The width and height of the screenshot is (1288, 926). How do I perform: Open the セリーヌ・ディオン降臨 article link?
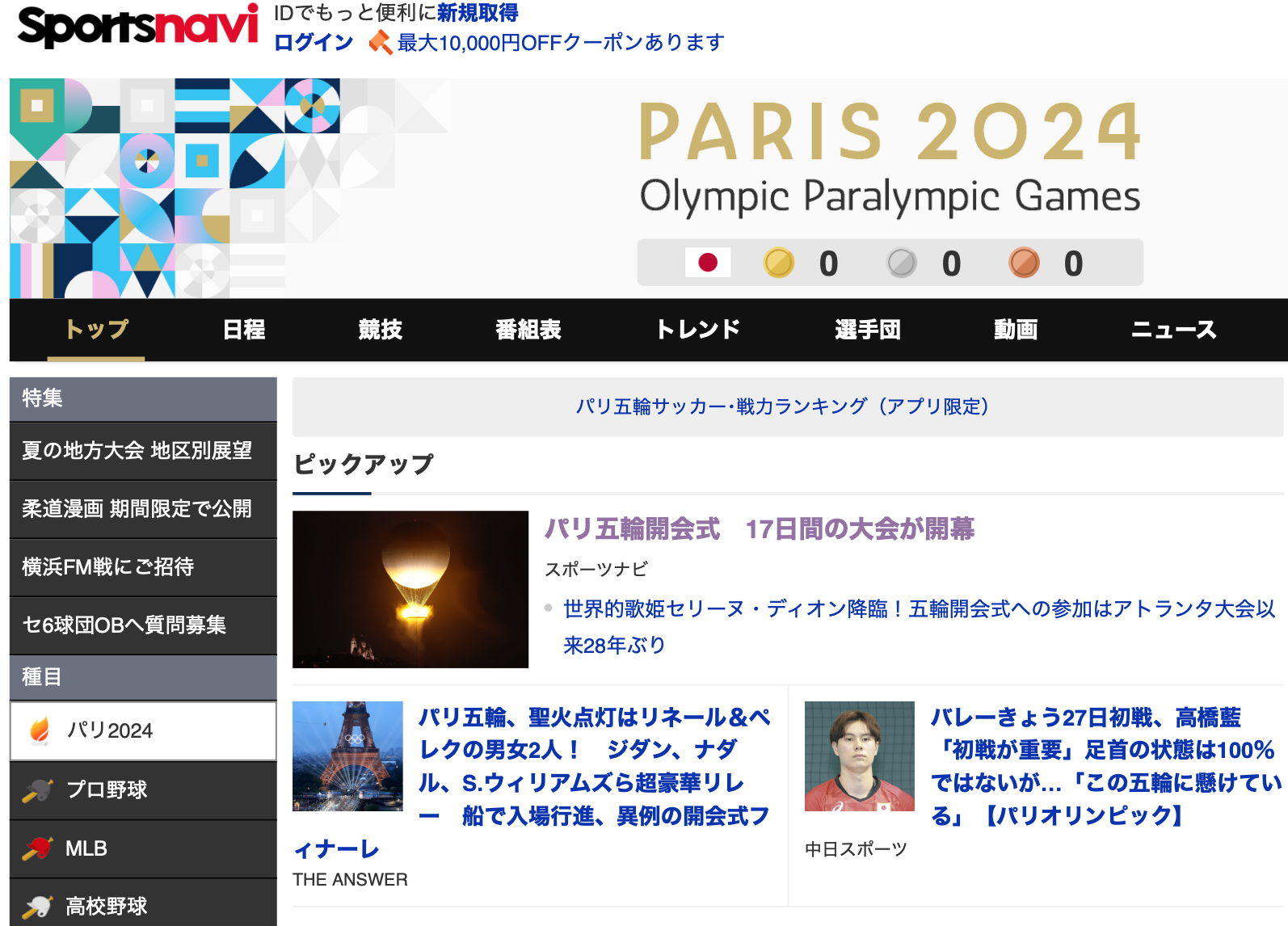point(920,627)
